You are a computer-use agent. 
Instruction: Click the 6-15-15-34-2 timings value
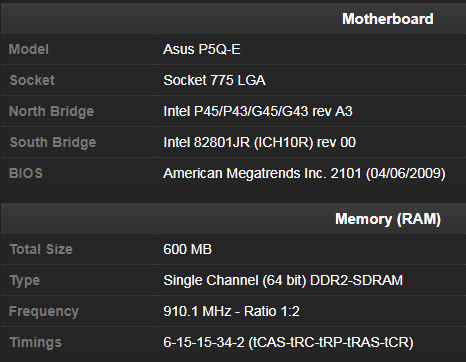288,342
